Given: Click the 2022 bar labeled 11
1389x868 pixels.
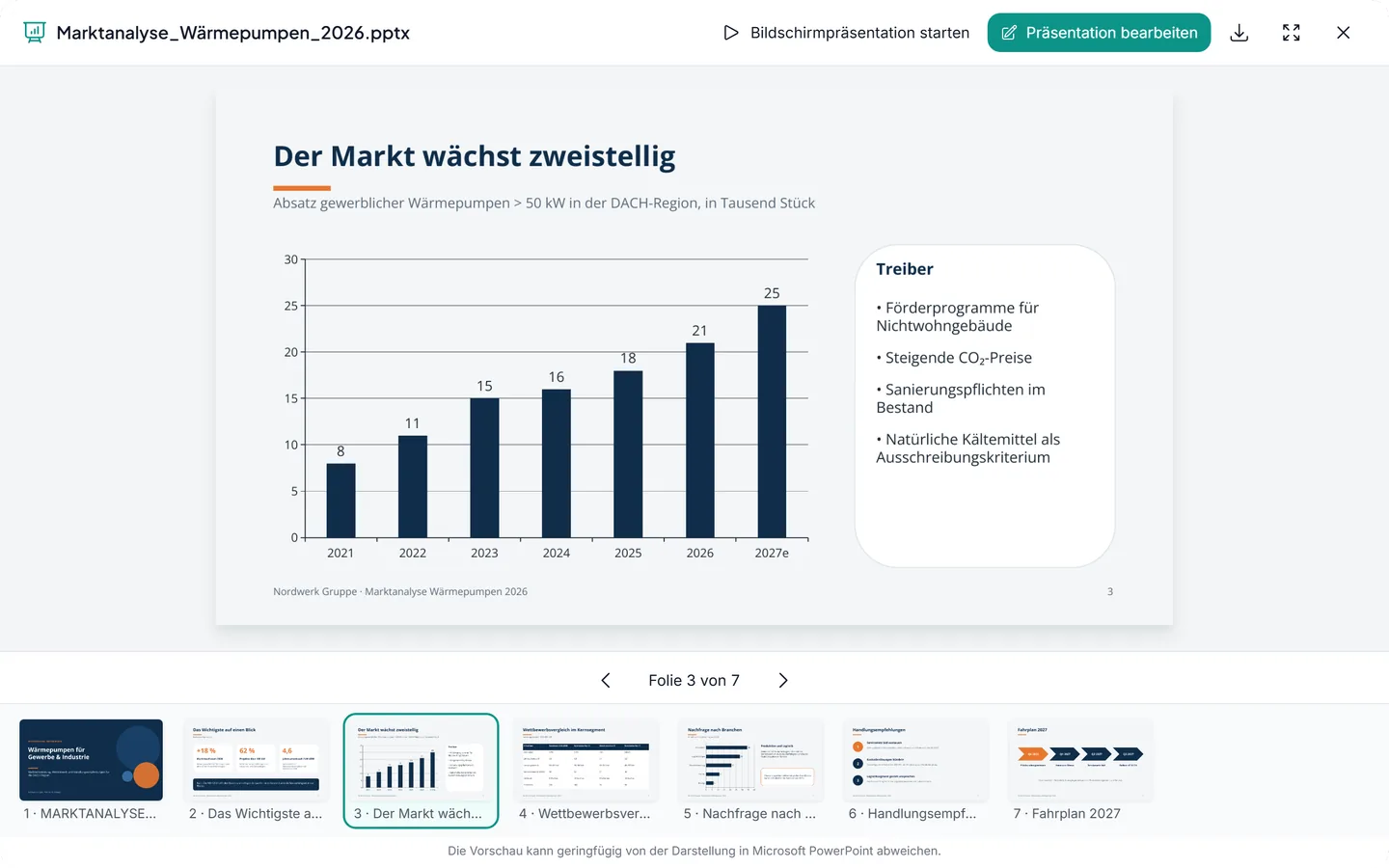Looking at the screenshot, I should (x=413, y=487).
